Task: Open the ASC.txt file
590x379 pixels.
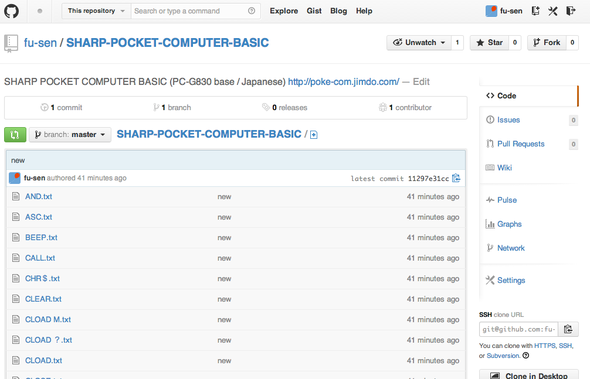Action: coord(39,217)
